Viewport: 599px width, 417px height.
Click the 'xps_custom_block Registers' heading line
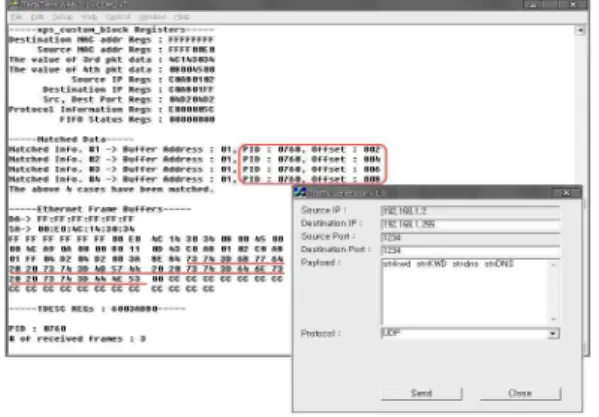coord(112,30)
